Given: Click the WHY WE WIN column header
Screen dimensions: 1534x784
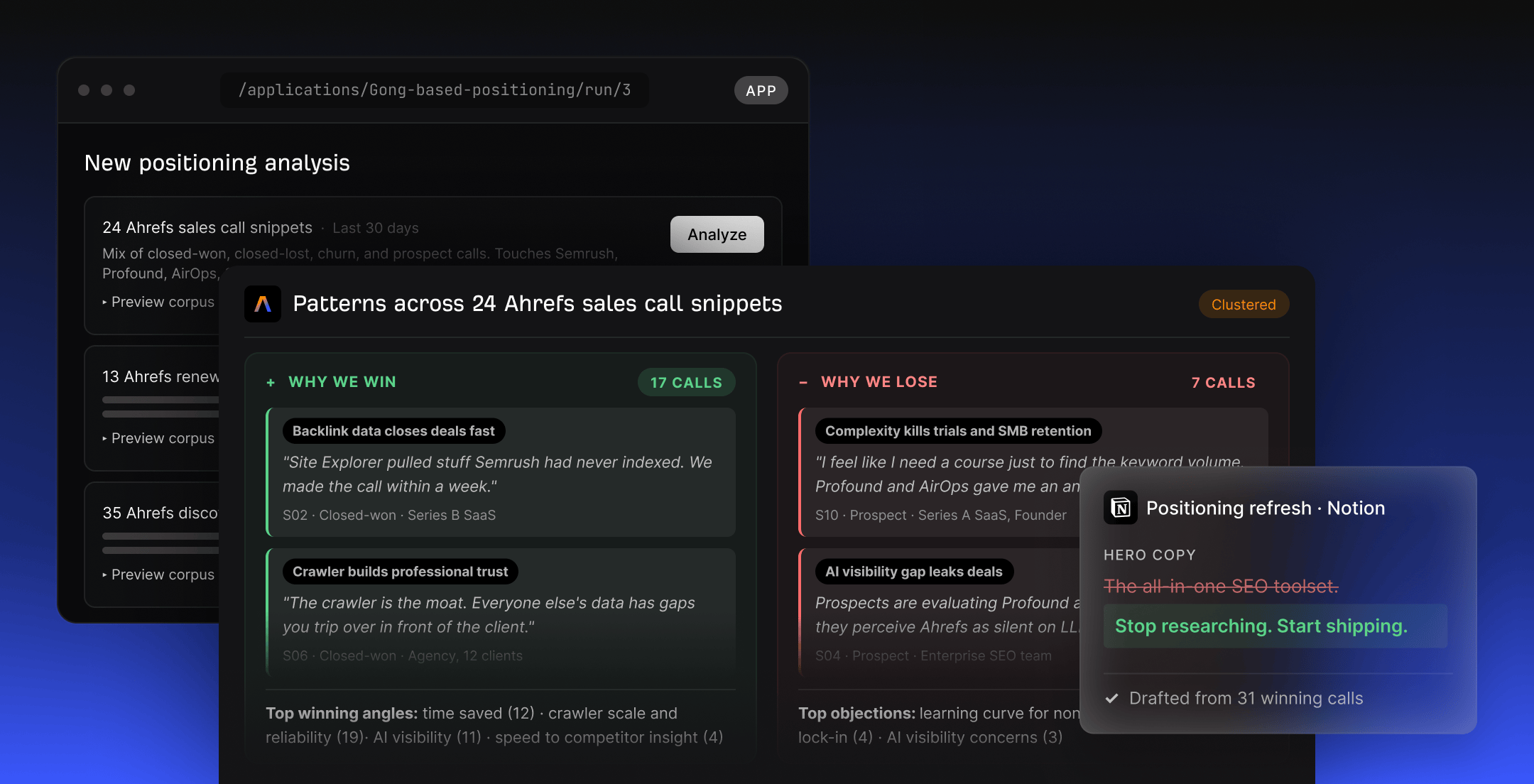Looking at the screenshot, I should (x=342, y=382).
